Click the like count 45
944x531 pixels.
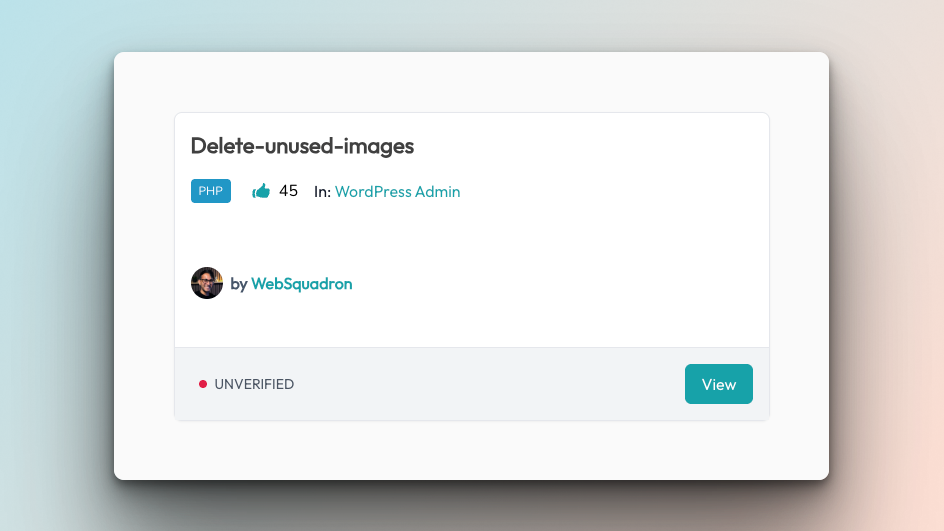(x=288, y=191)
